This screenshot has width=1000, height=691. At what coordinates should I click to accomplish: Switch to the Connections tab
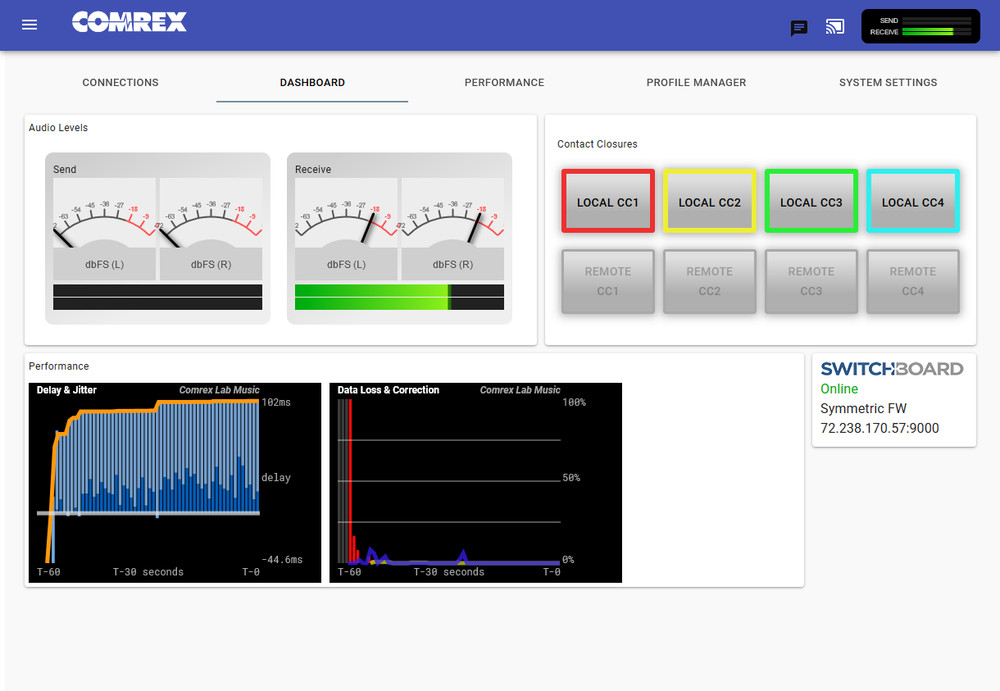120,83
